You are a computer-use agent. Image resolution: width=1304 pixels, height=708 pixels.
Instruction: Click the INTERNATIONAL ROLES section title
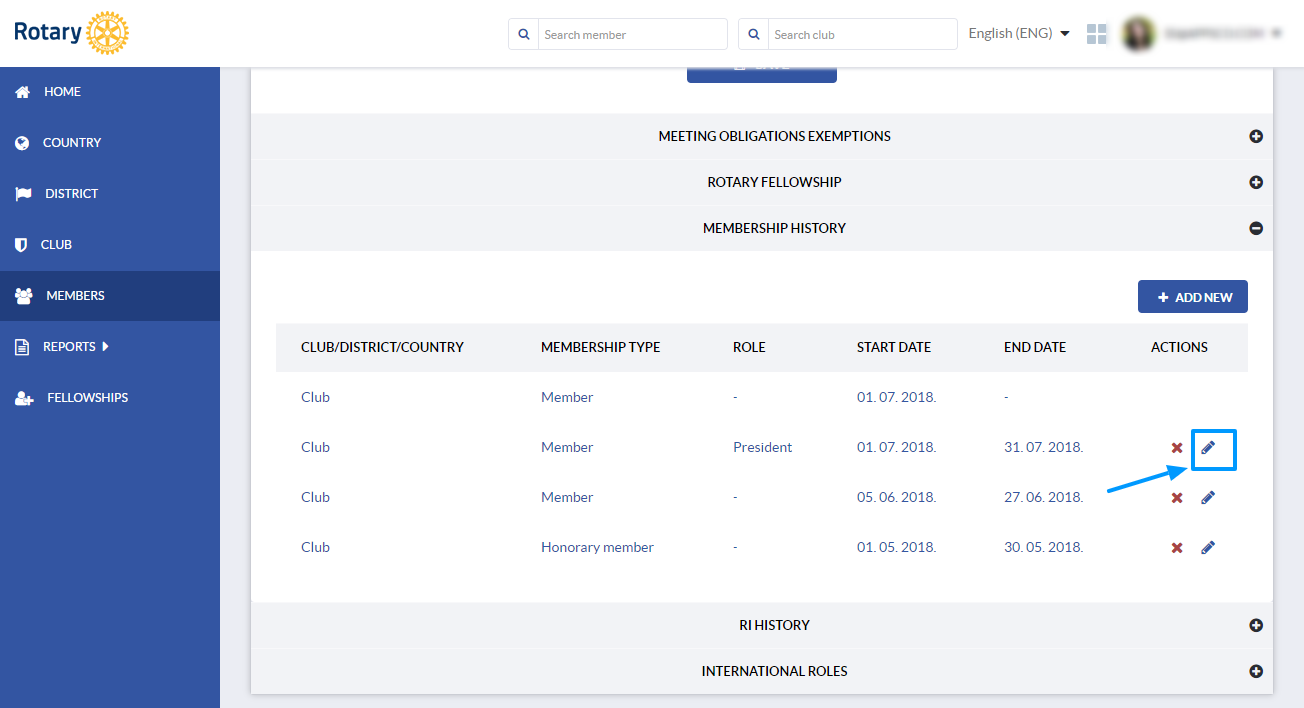pyautogui.click(x=775, y=671)
